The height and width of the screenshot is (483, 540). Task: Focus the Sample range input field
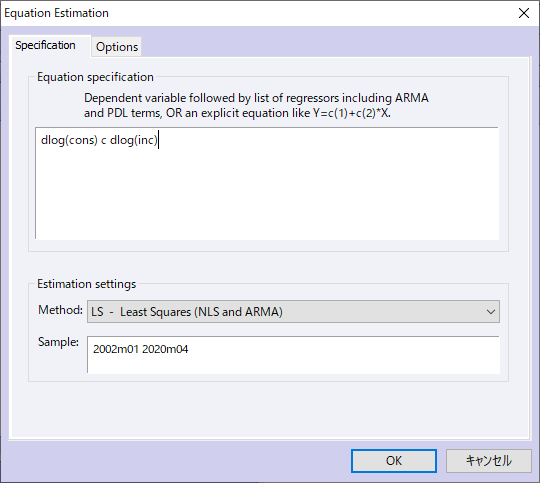[293, 355]
